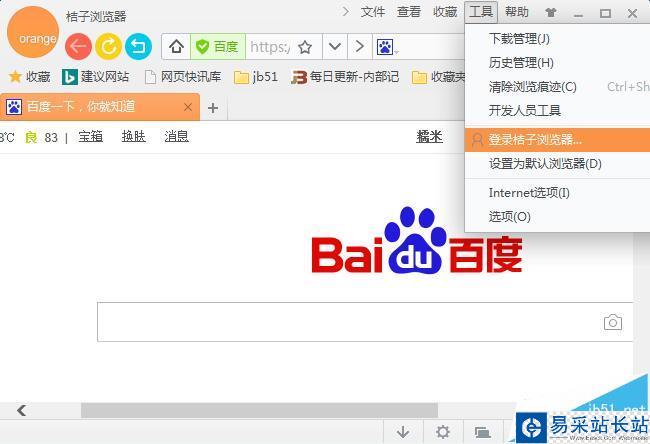Screen dimensions: 650x444
Task: Open the home page icon
Action: [x=176, y=46]
